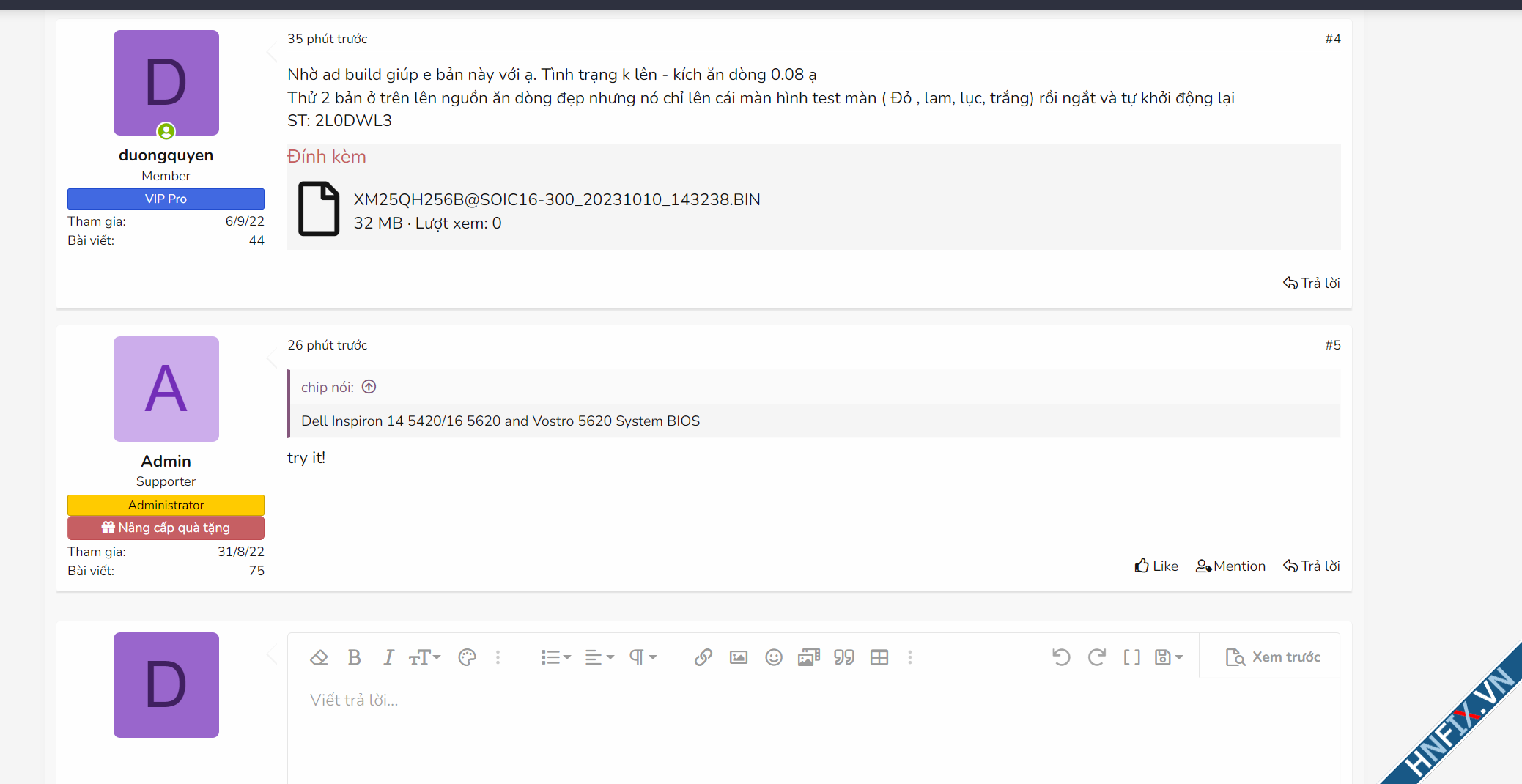Open XM25QH256B BIN attachment

557,199
